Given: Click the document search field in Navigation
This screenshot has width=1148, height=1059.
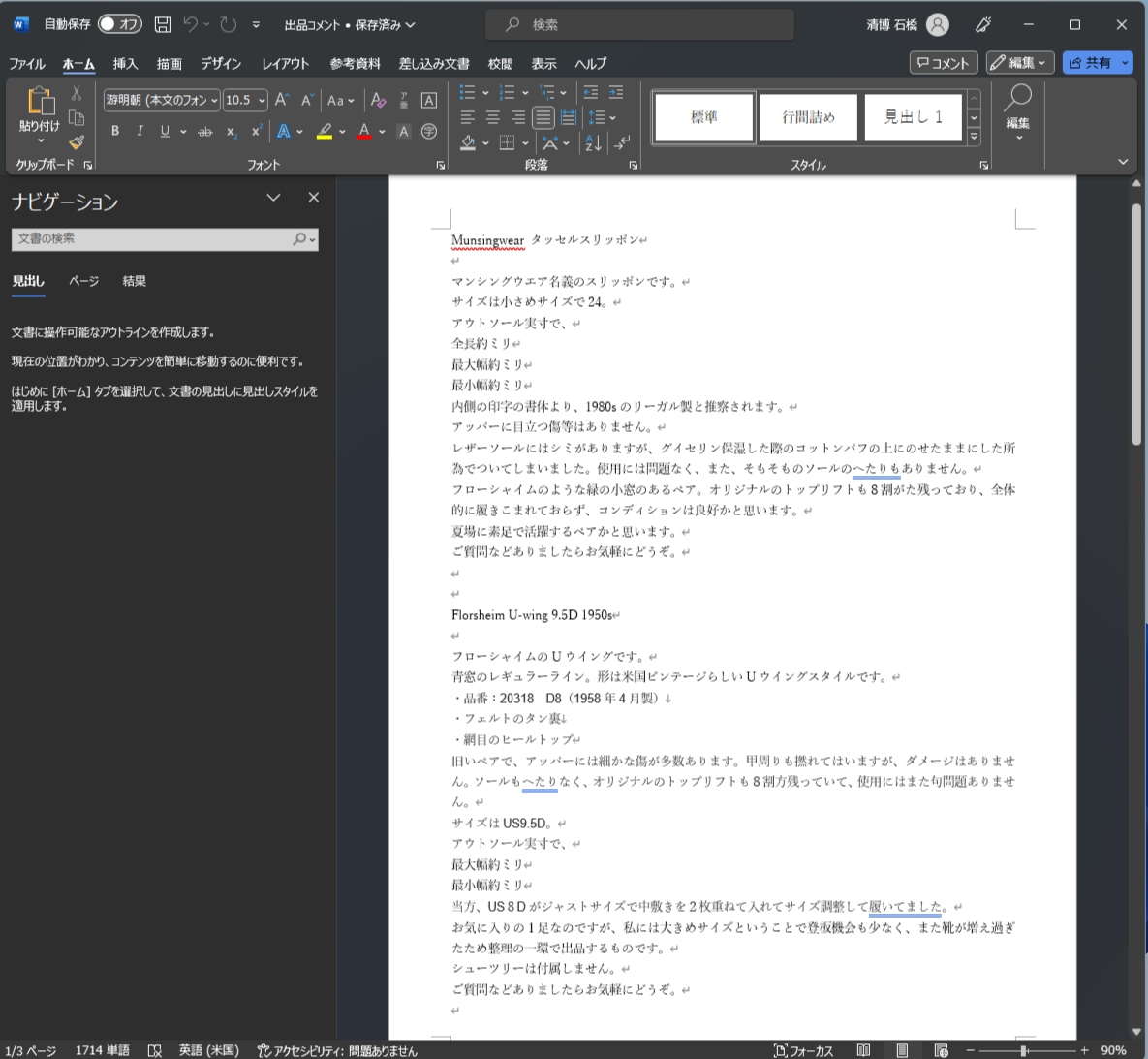Looking at the screenshot, I should coord(165,238).
